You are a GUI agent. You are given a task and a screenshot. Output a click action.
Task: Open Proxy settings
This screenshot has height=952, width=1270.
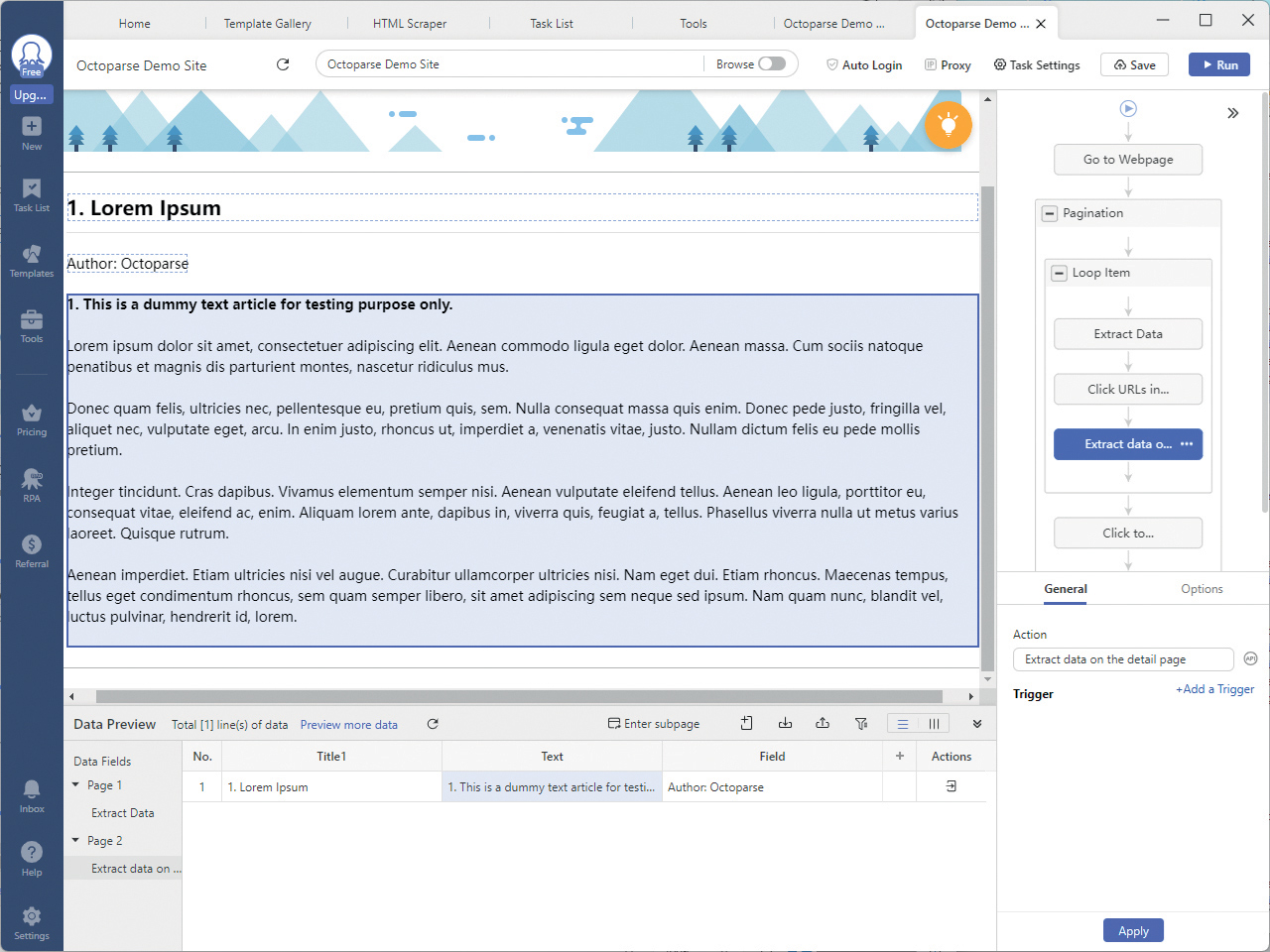[x=948, y=64]
